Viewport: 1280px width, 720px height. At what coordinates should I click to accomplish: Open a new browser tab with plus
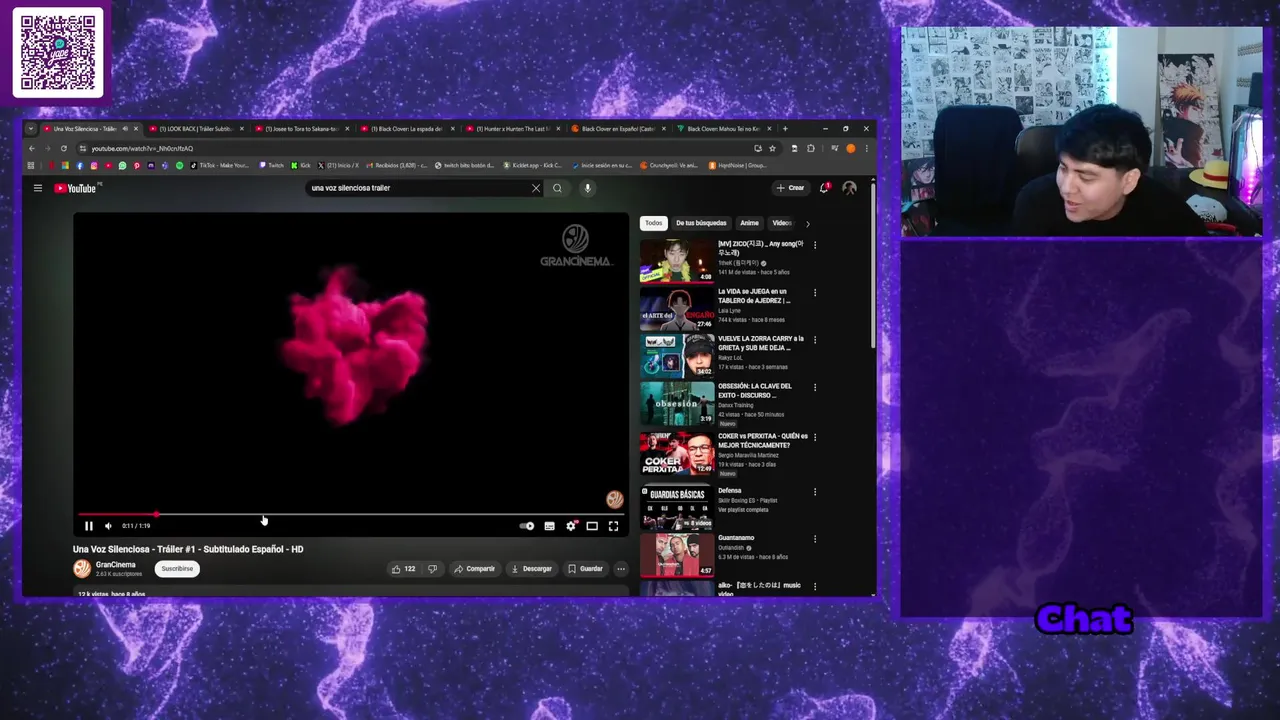(785, 129)
